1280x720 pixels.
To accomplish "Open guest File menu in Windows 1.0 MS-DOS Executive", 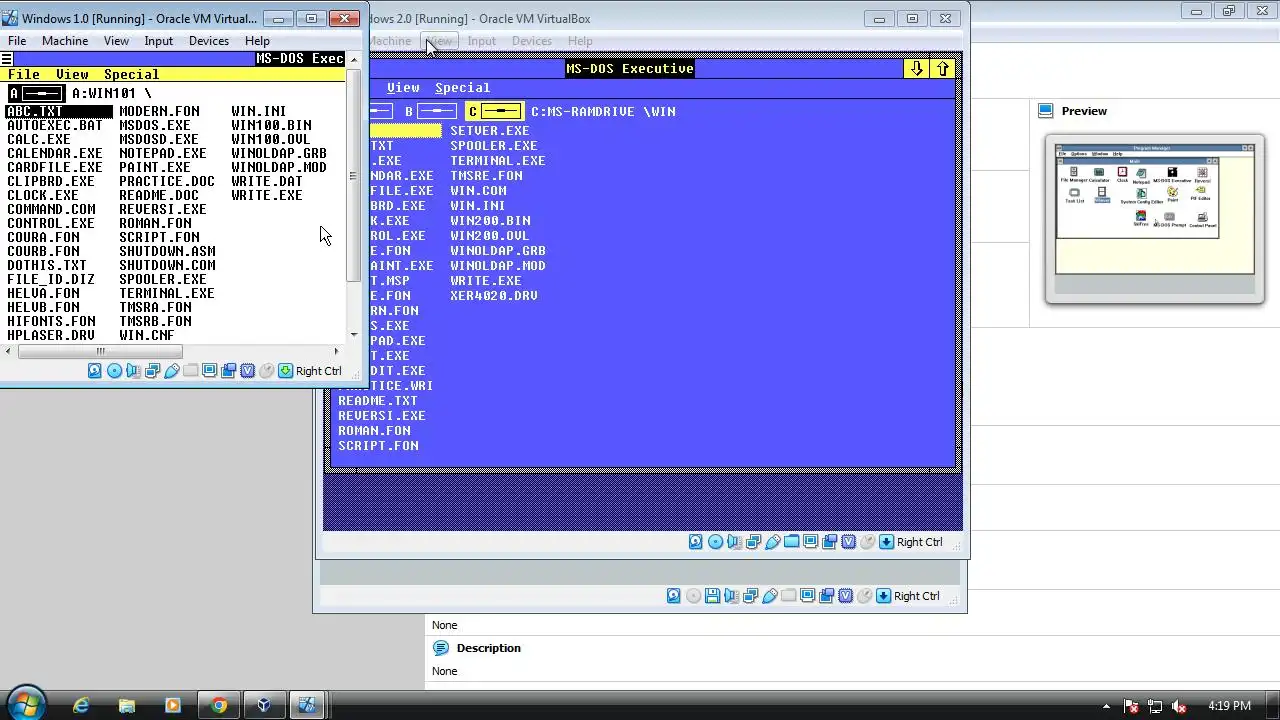I will click(24, 74).
